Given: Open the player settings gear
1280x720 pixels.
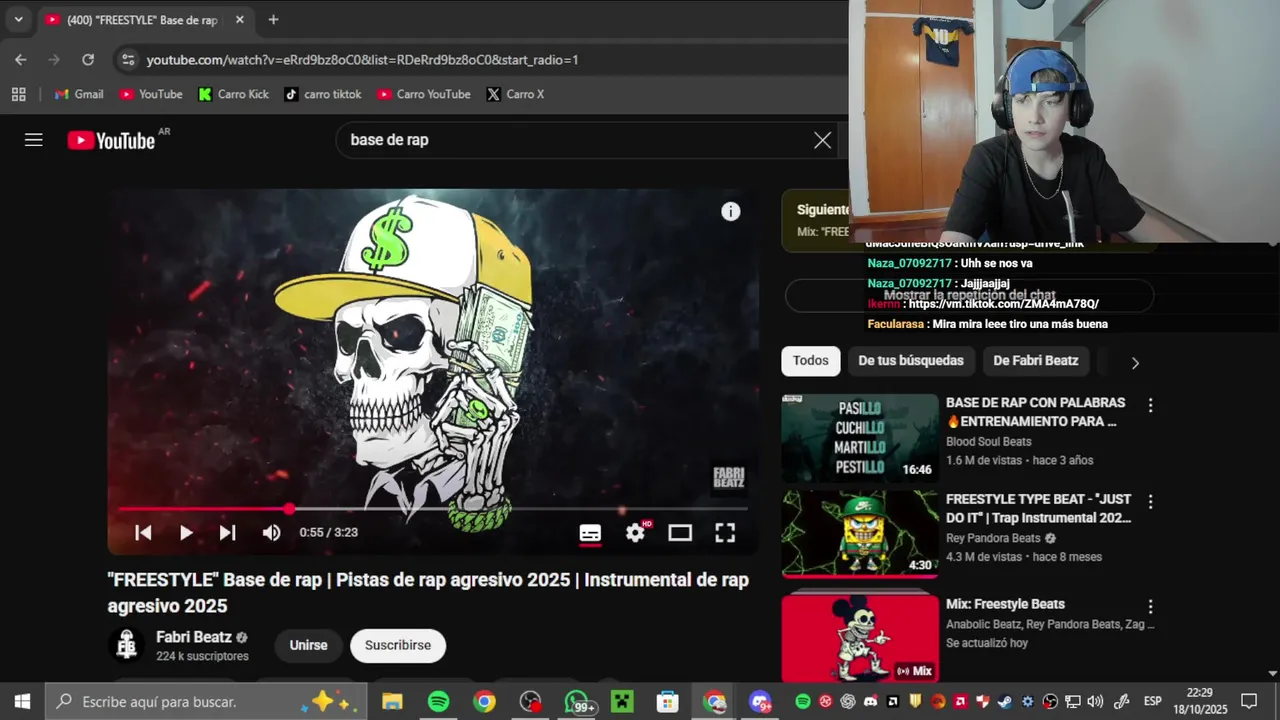Looking at the screenshot, I should (x=636, y=532).
